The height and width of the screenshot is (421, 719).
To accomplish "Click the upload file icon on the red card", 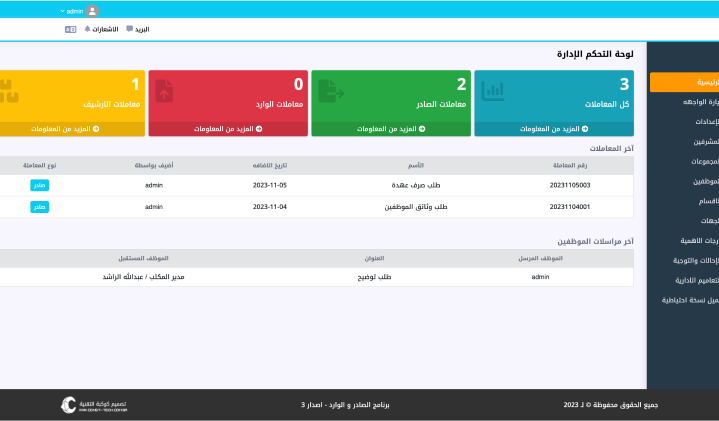I will pos(164,91).
